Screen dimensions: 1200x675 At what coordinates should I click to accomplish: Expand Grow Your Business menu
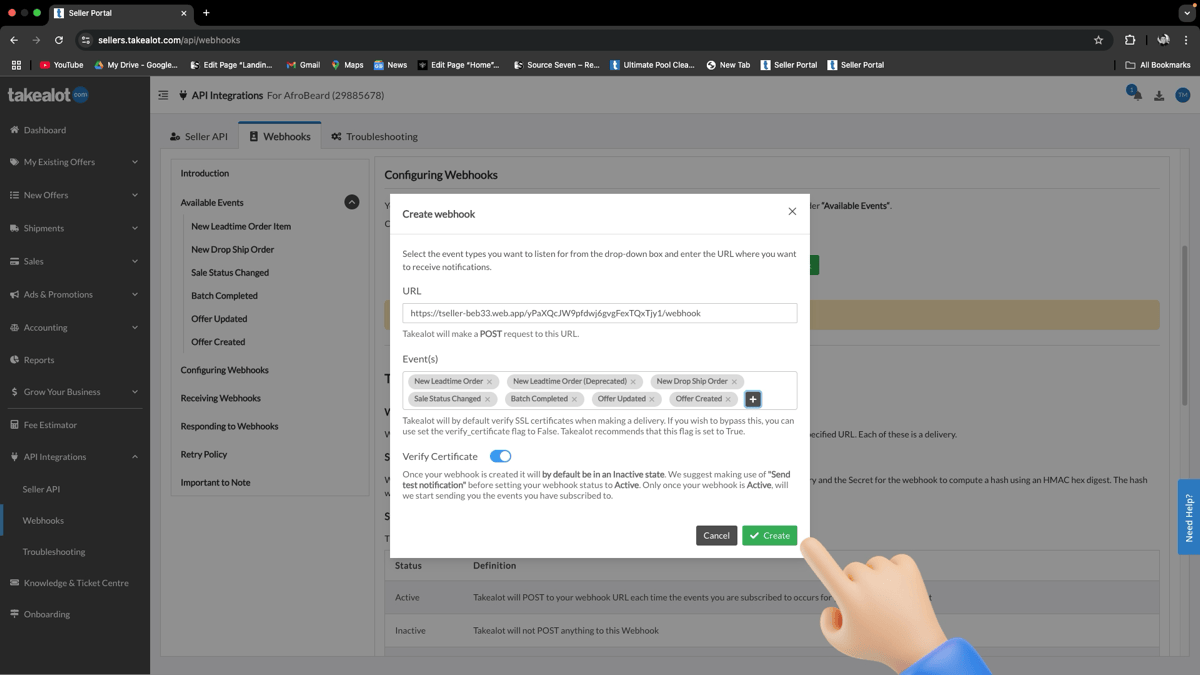coord(75,392)
